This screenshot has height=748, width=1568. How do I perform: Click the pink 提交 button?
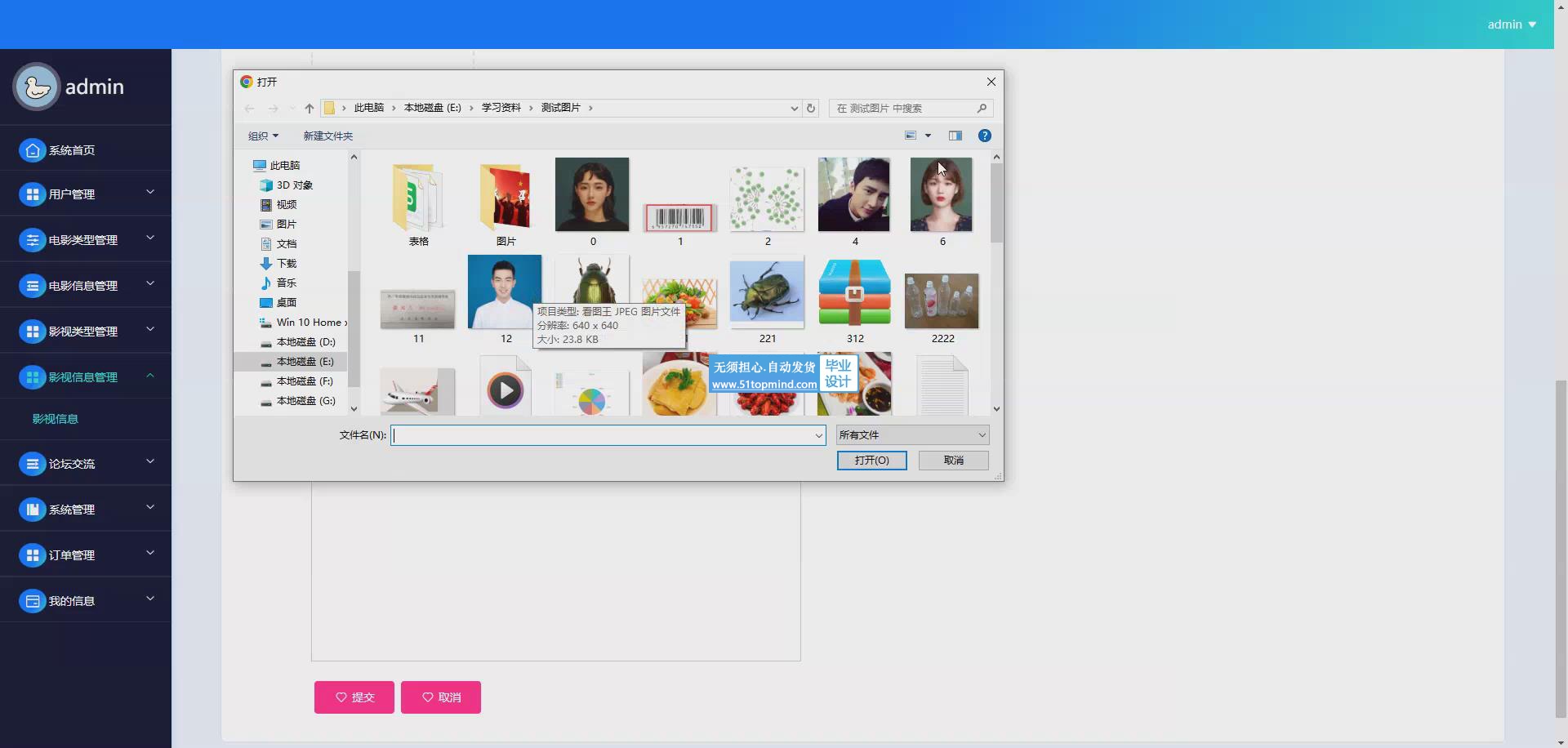coord(354,697)
